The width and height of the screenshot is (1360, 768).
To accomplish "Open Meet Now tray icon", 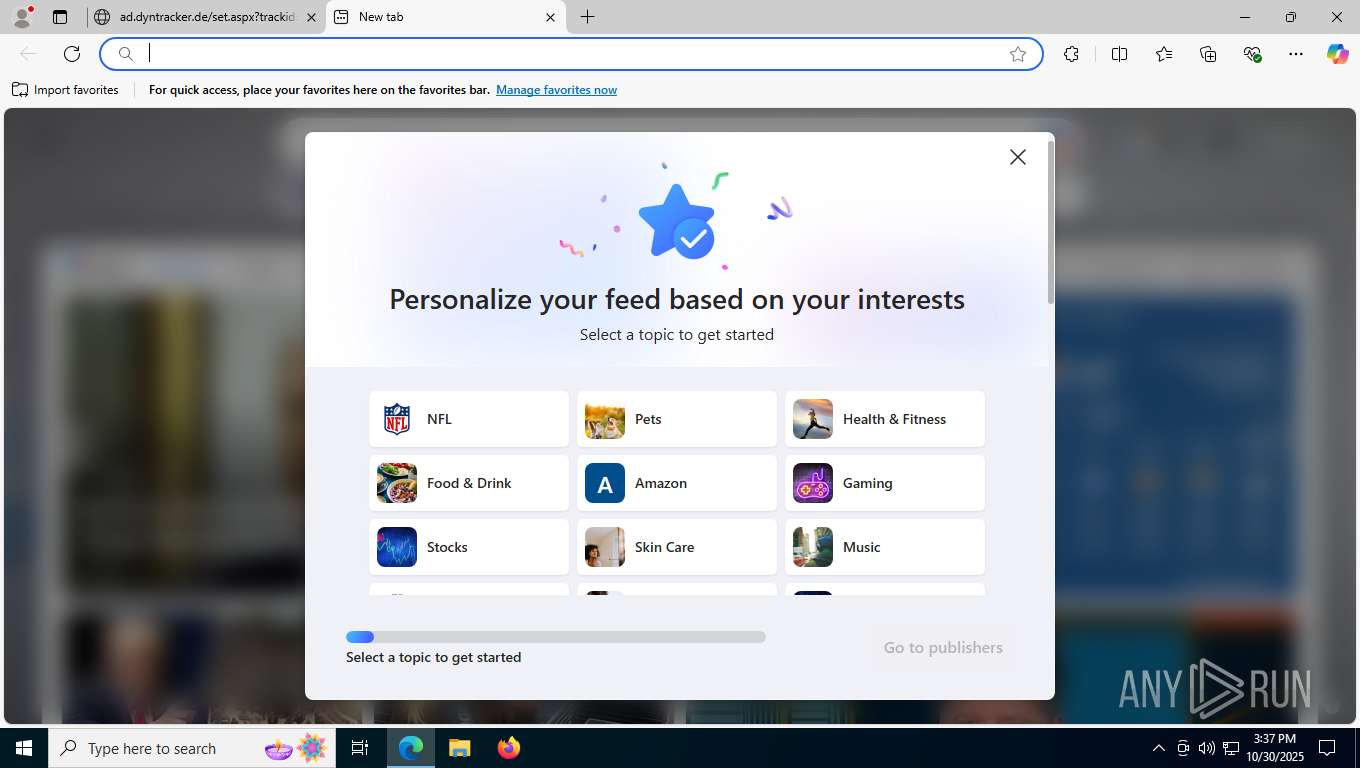I will pyautogui.click(x=1183, y=748).
